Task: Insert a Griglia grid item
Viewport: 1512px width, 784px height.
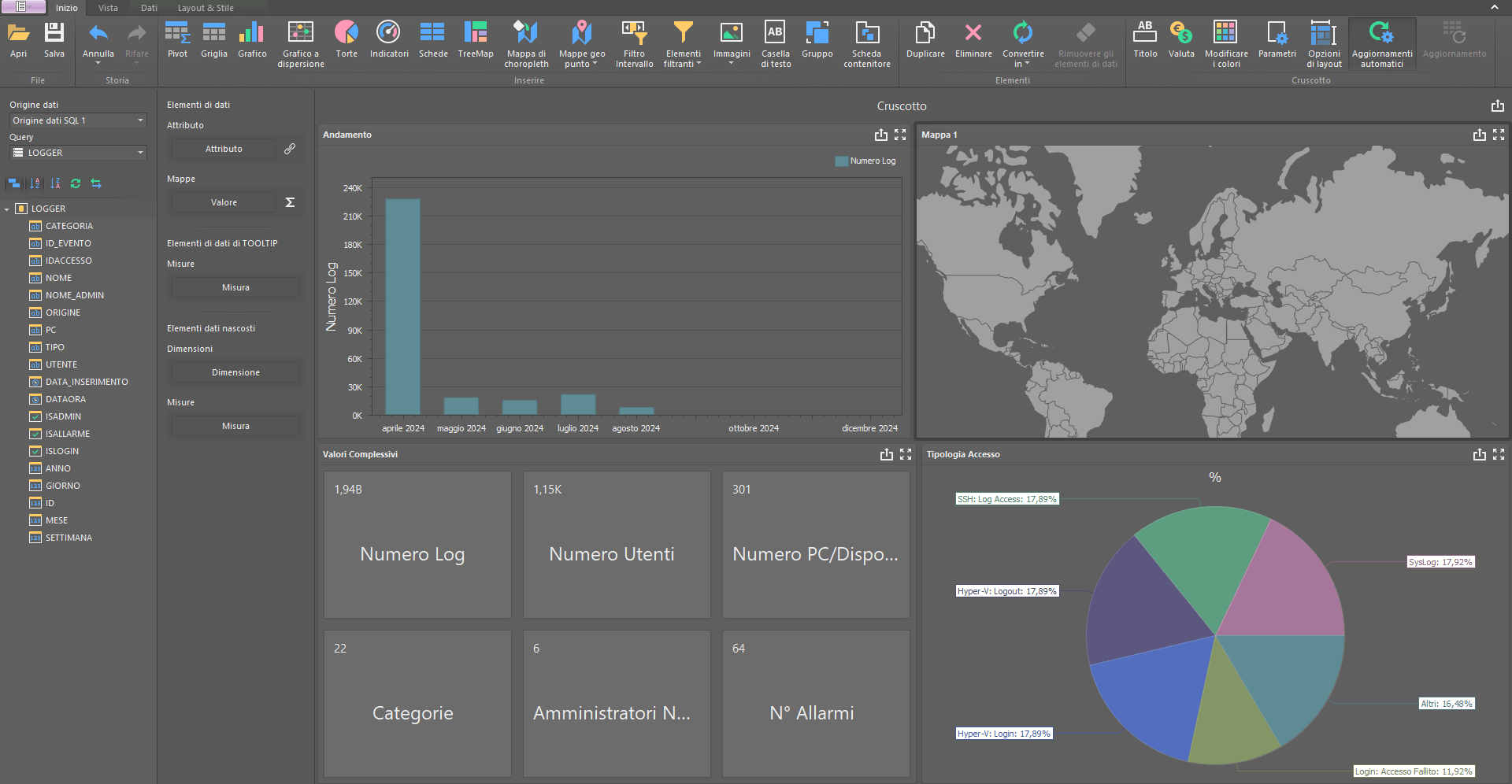Action: coord(214,41)
